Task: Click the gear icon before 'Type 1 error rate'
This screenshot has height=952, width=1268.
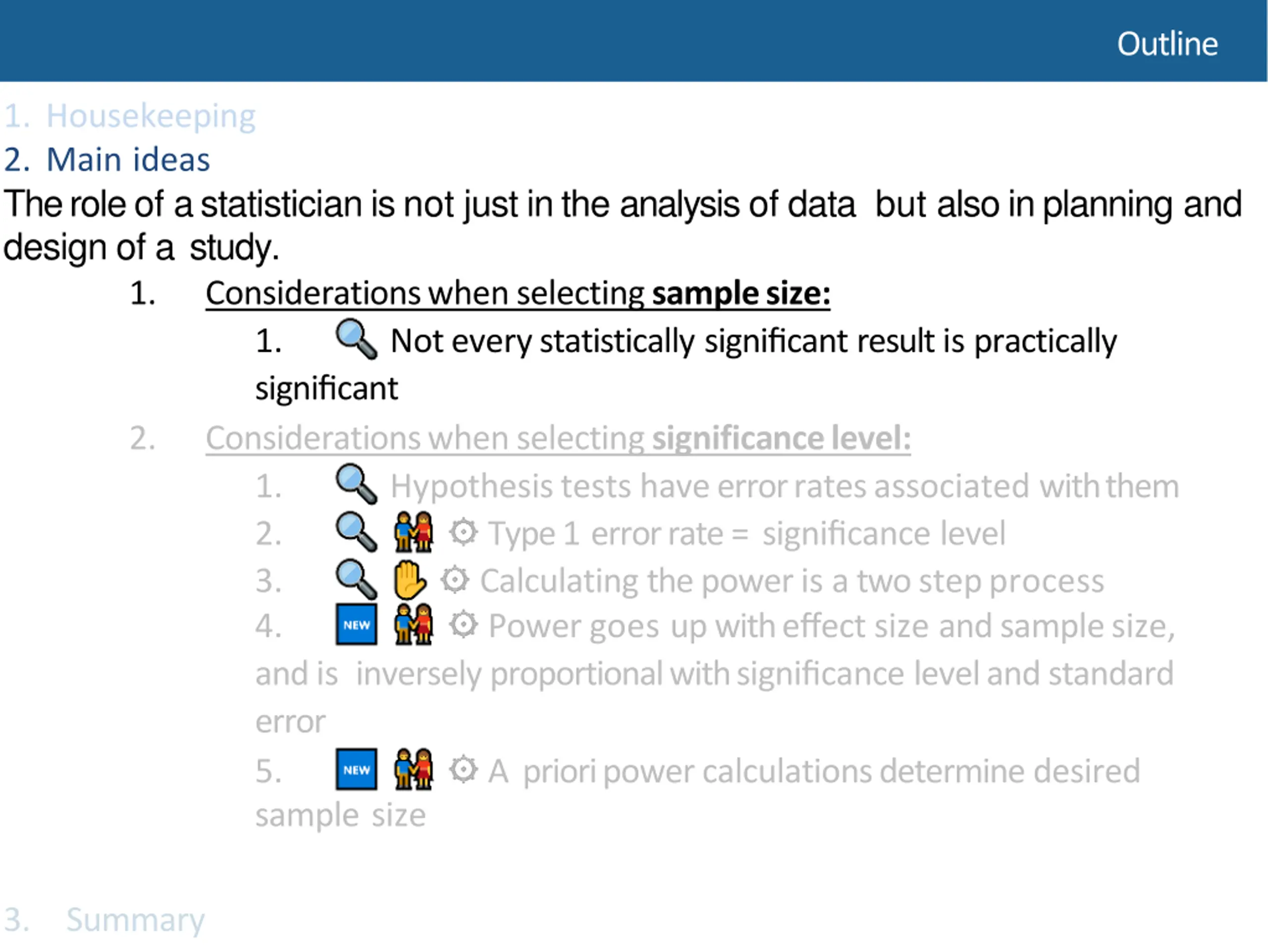Action: [x=463, y=532]
